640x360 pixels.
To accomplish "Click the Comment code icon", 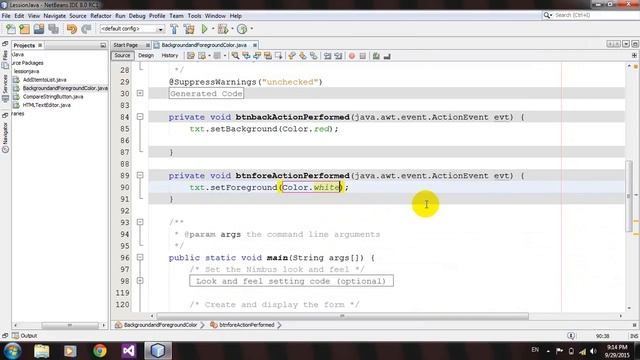I will point(376,56).
